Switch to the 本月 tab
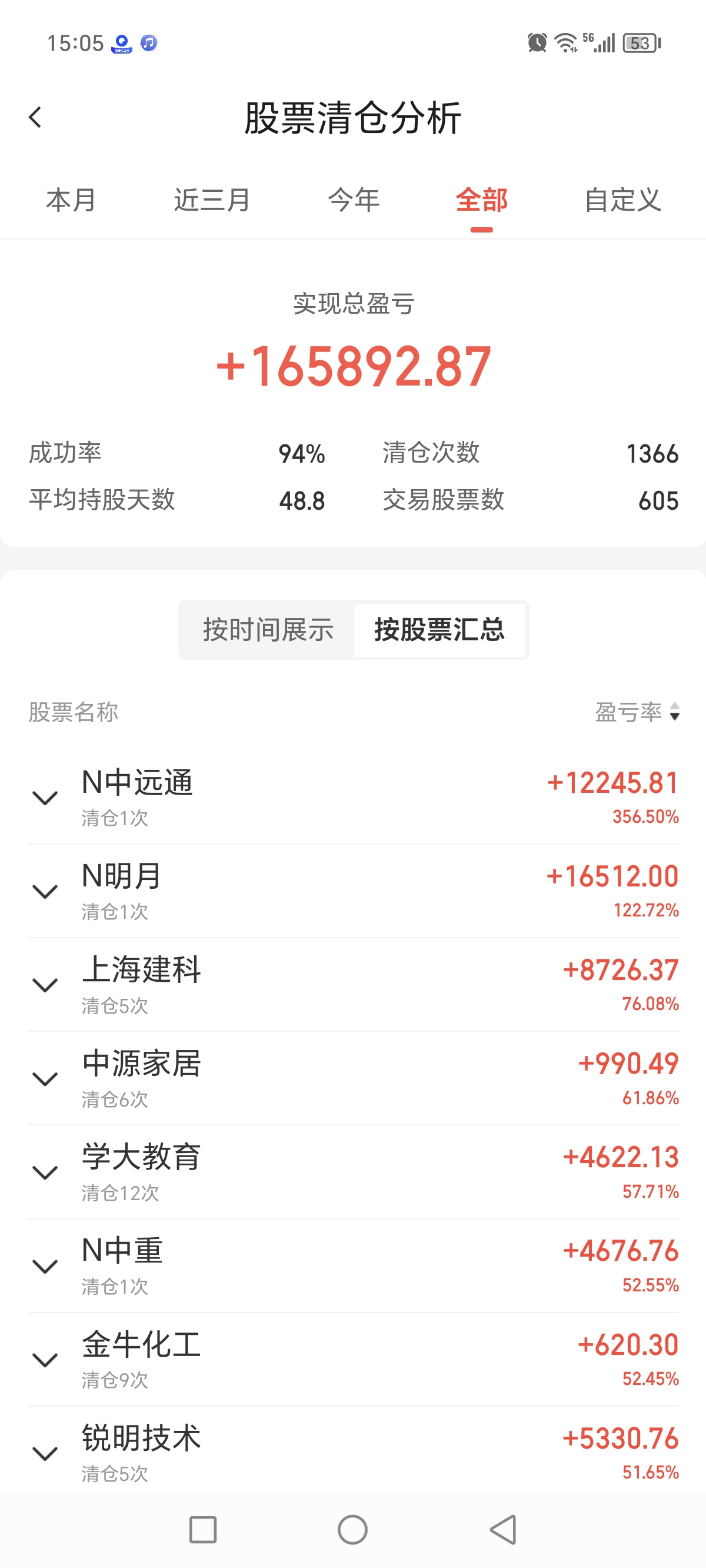This screenshot has height=1568, width=706. 71,200
